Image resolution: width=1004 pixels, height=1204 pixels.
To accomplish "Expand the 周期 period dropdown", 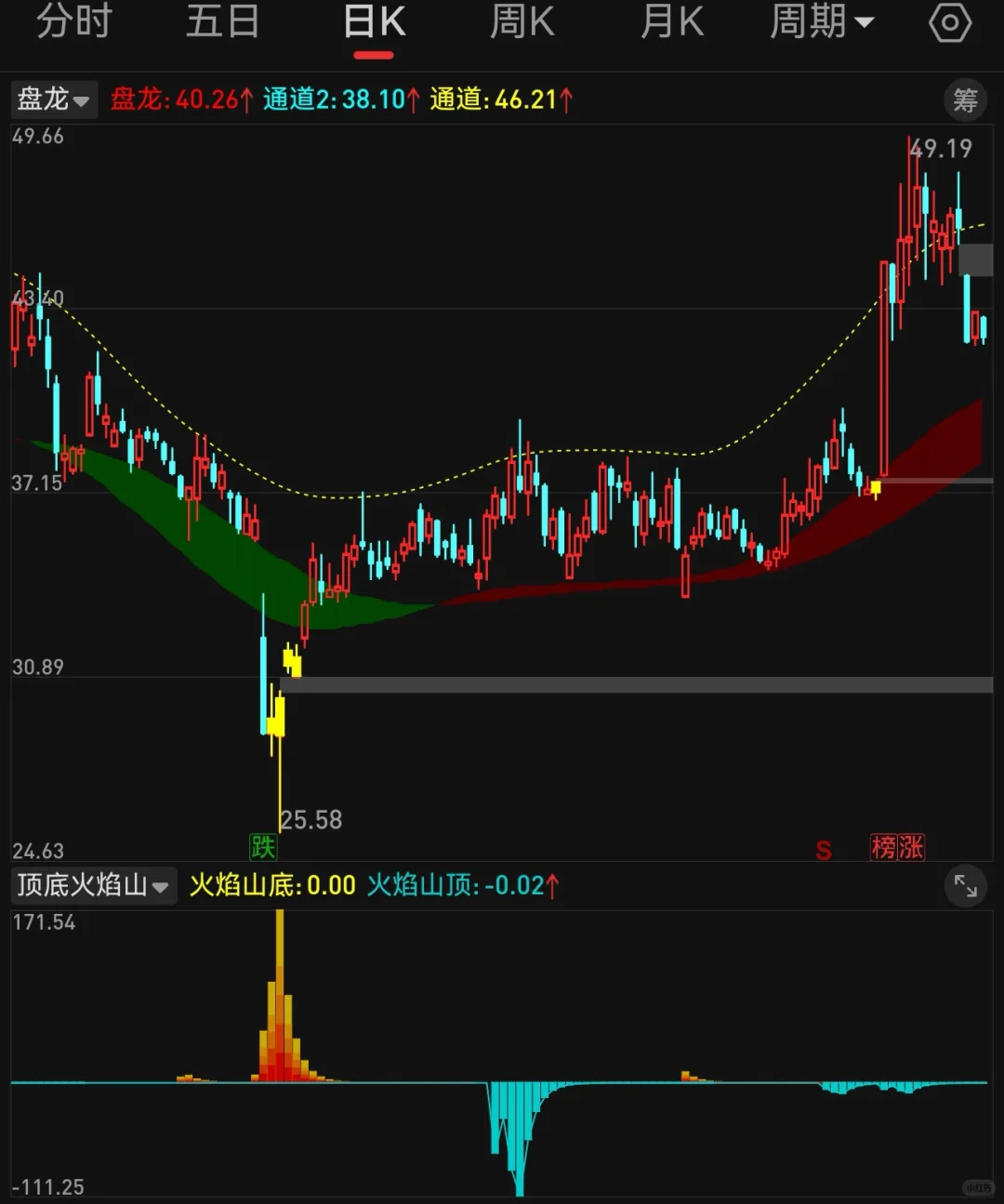I will 822,22.
